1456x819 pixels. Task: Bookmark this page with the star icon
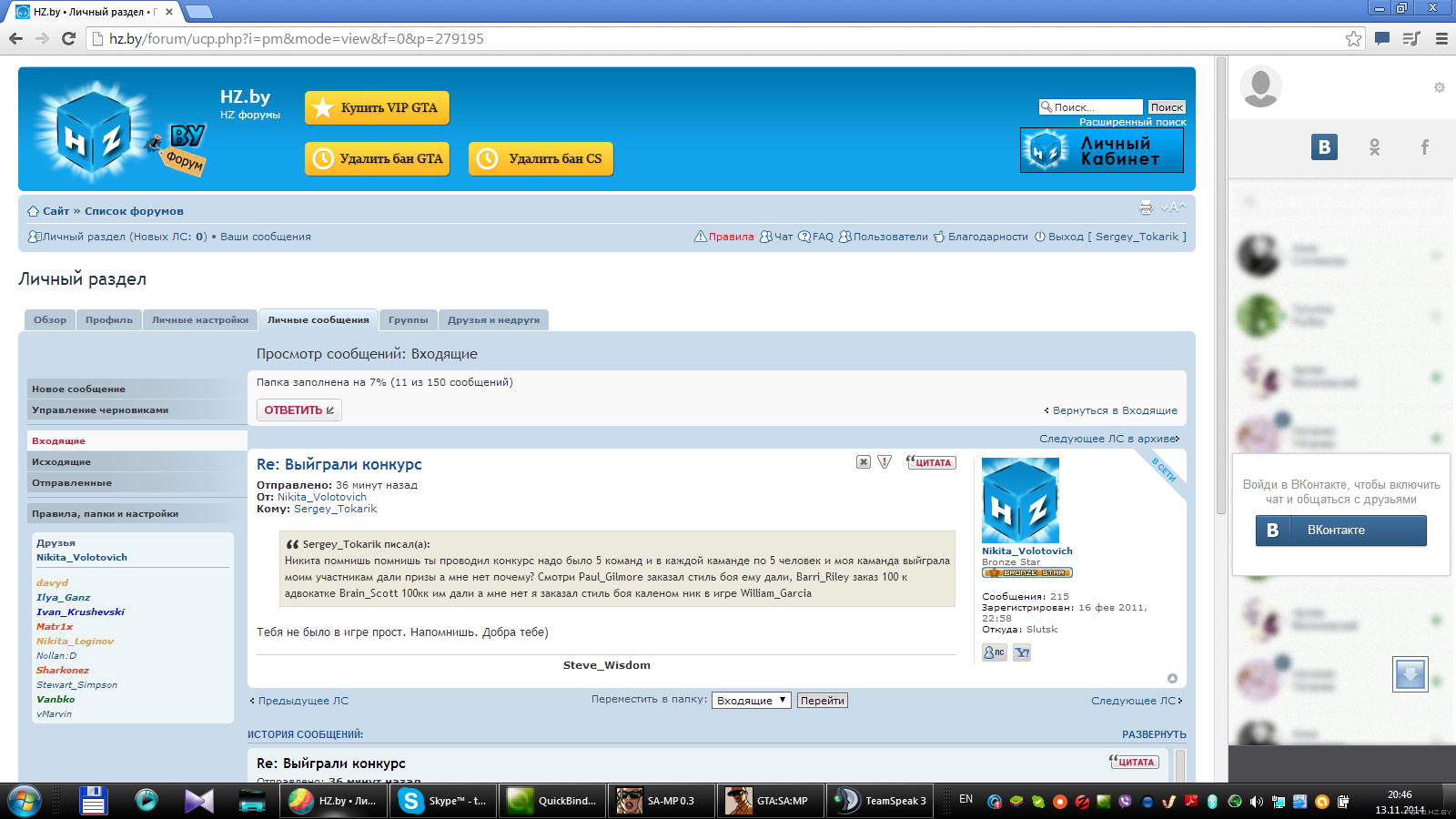tap(1353, 38)
